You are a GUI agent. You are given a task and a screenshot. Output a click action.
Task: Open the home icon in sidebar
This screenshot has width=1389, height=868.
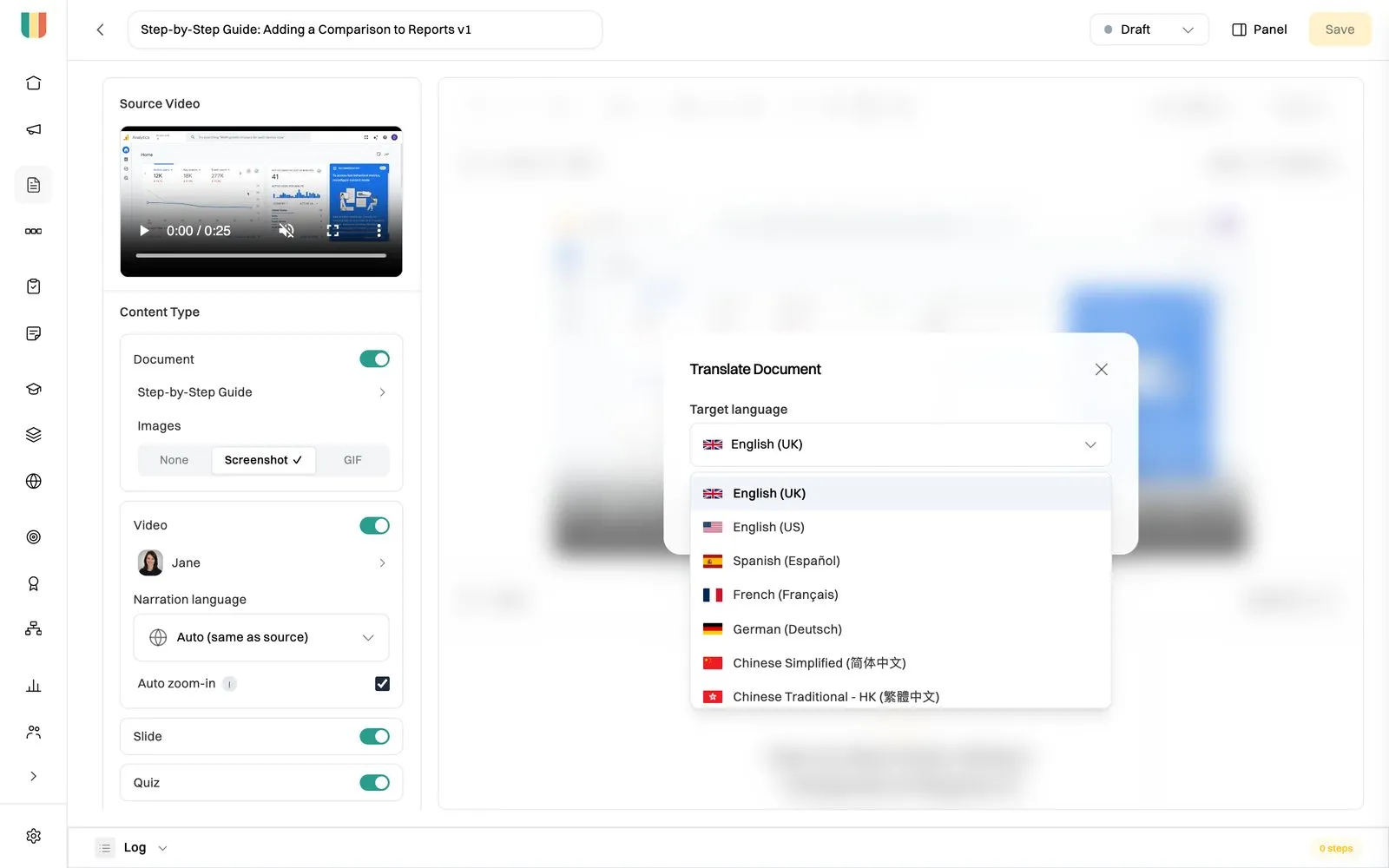34,83
